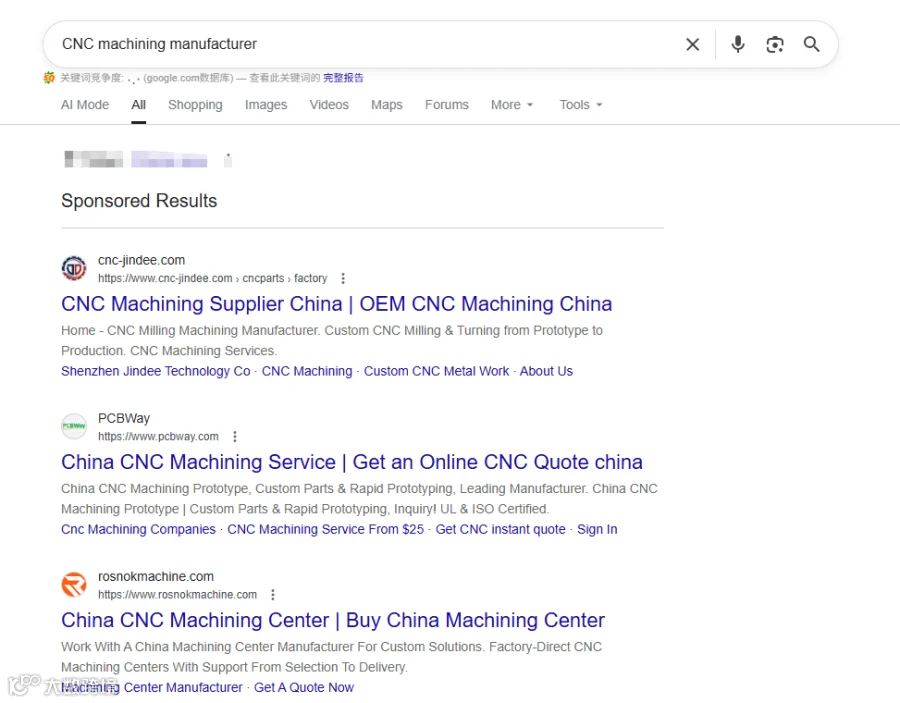Click the orange SEO extension icon below search
Viewport: 900px width, 703px height.
tap(49, 77)
